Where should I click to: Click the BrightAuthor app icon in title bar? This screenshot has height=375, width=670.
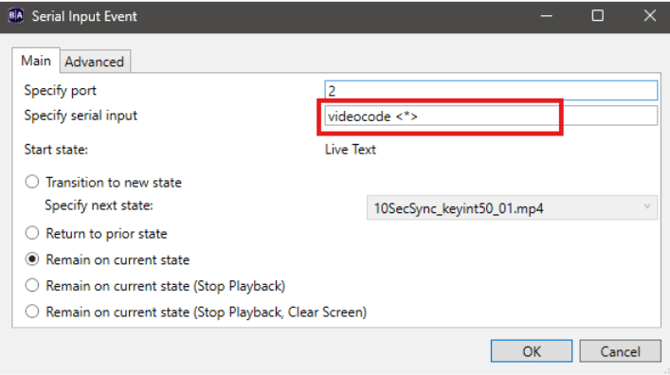click(16, 16)
